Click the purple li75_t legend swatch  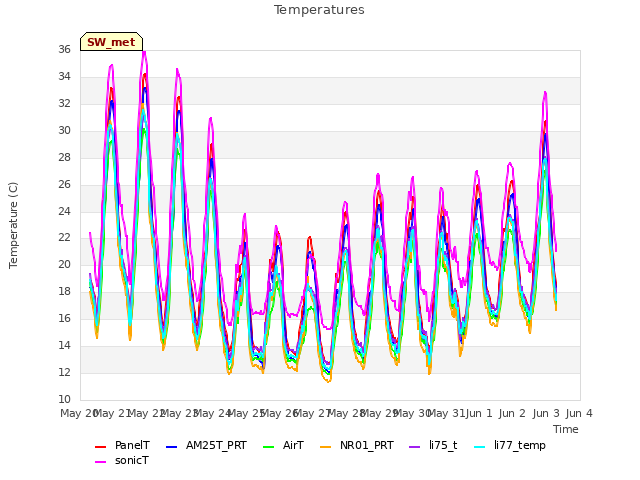point(414,447)
